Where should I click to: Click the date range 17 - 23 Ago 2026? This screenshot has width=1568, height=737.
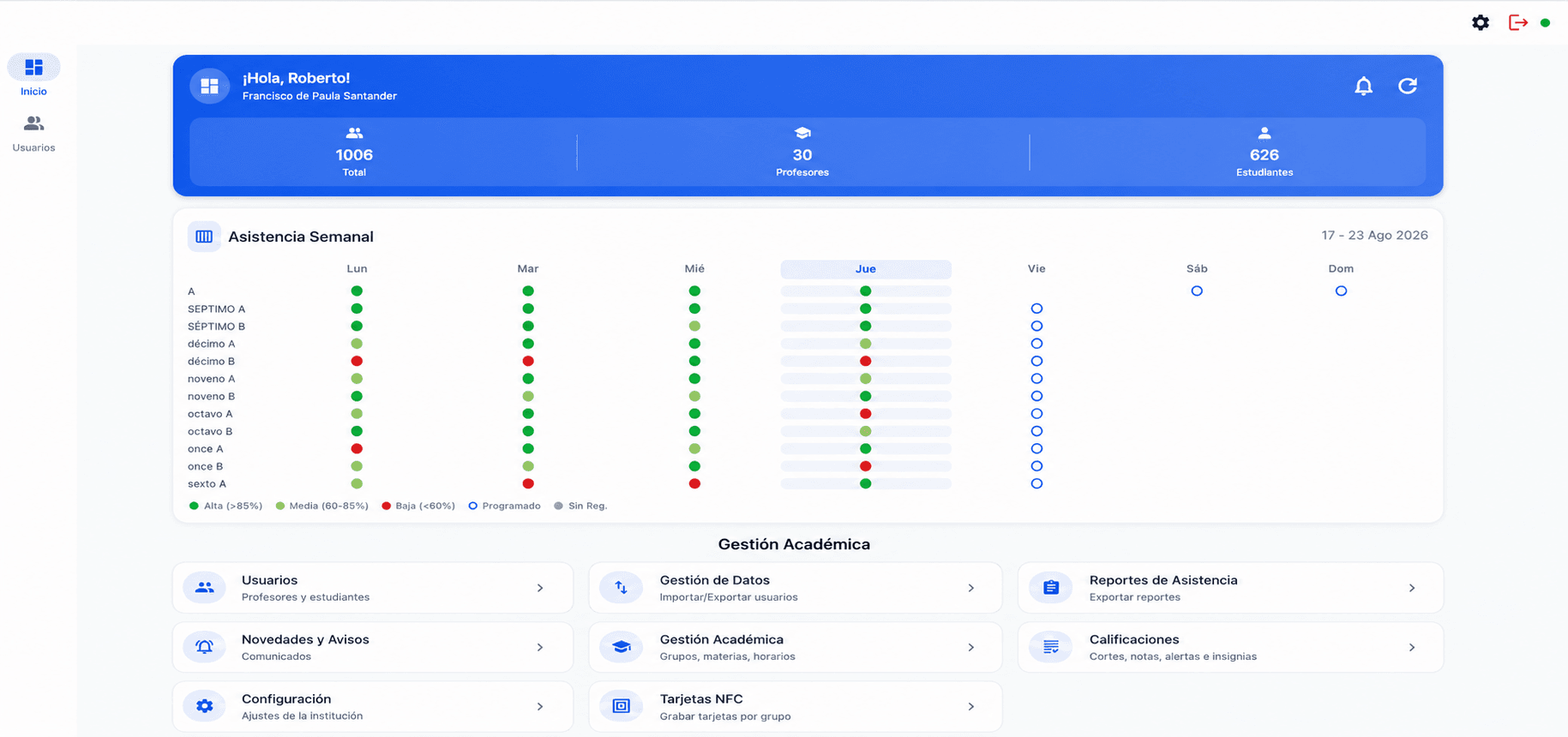click(1374, 236)
